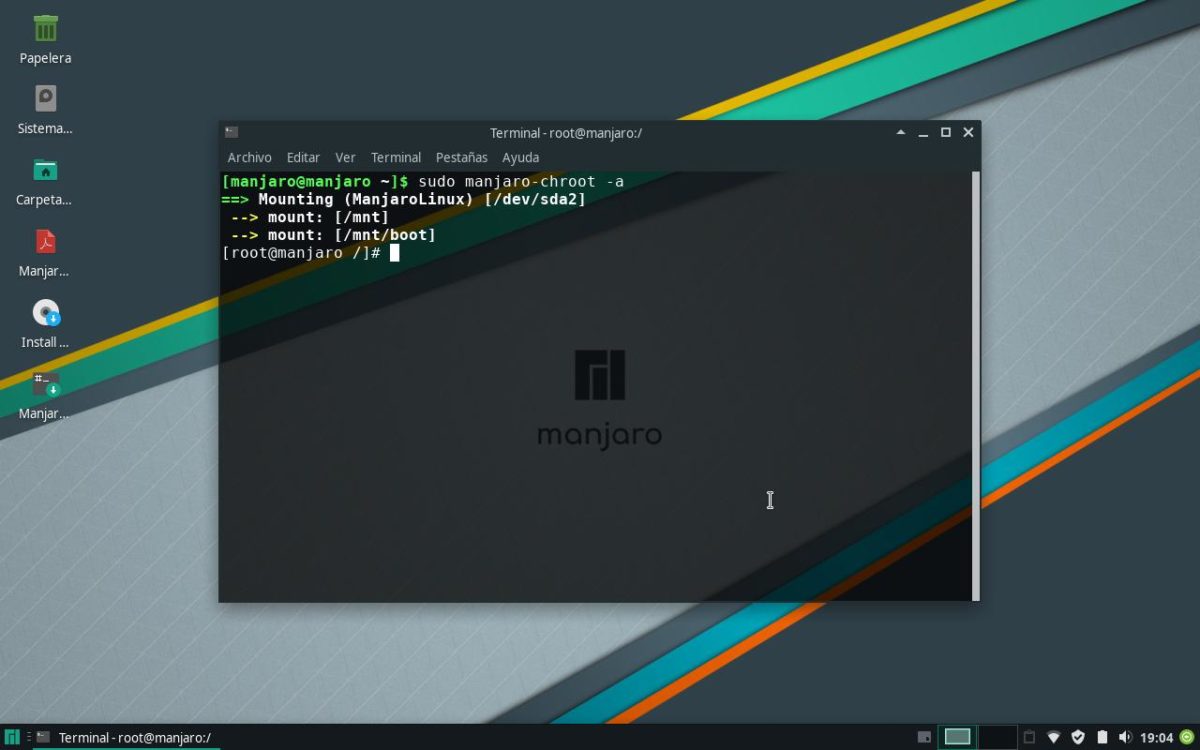The height and width of the screenshot is (750, 1200).
Task: Close the terminal window
Action: coord(968,132)
